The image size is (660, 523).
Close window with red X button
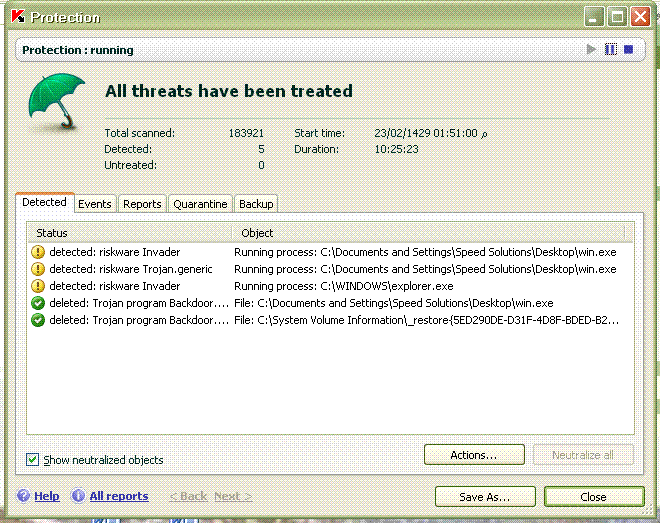[x=641, y=17]
